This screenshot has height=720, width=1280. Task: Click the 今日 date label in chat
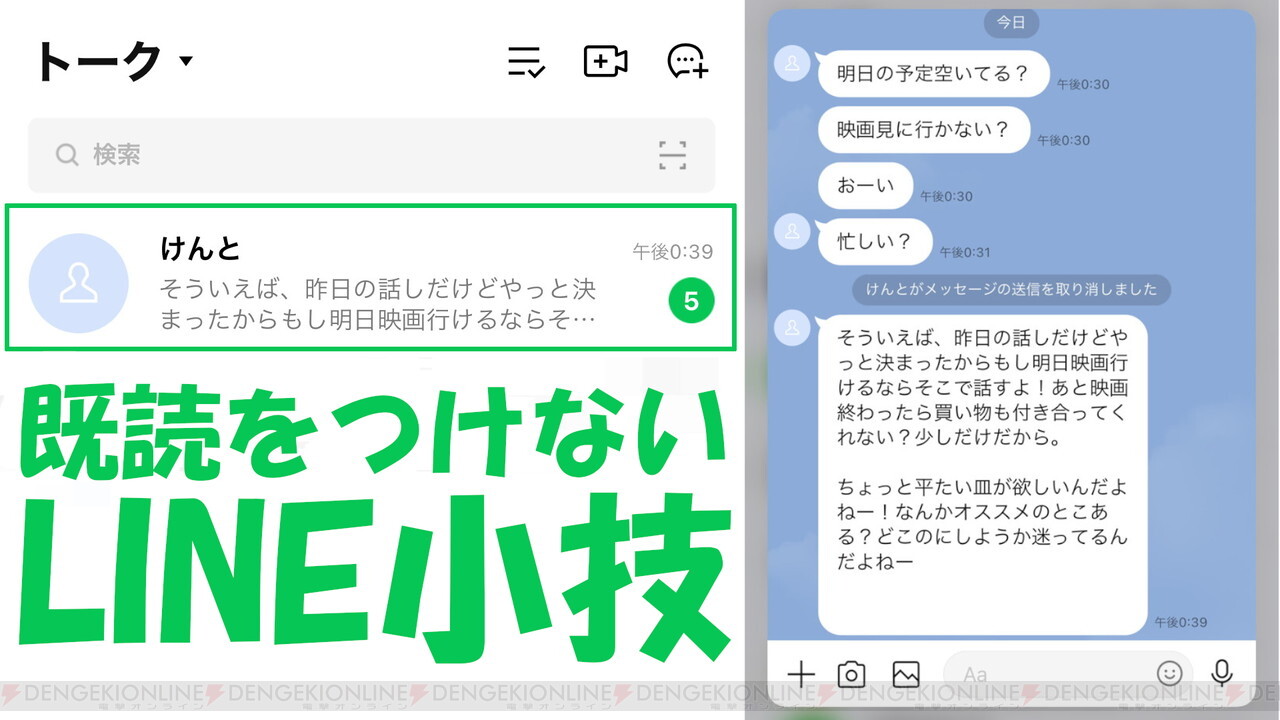coord(1012,22)
